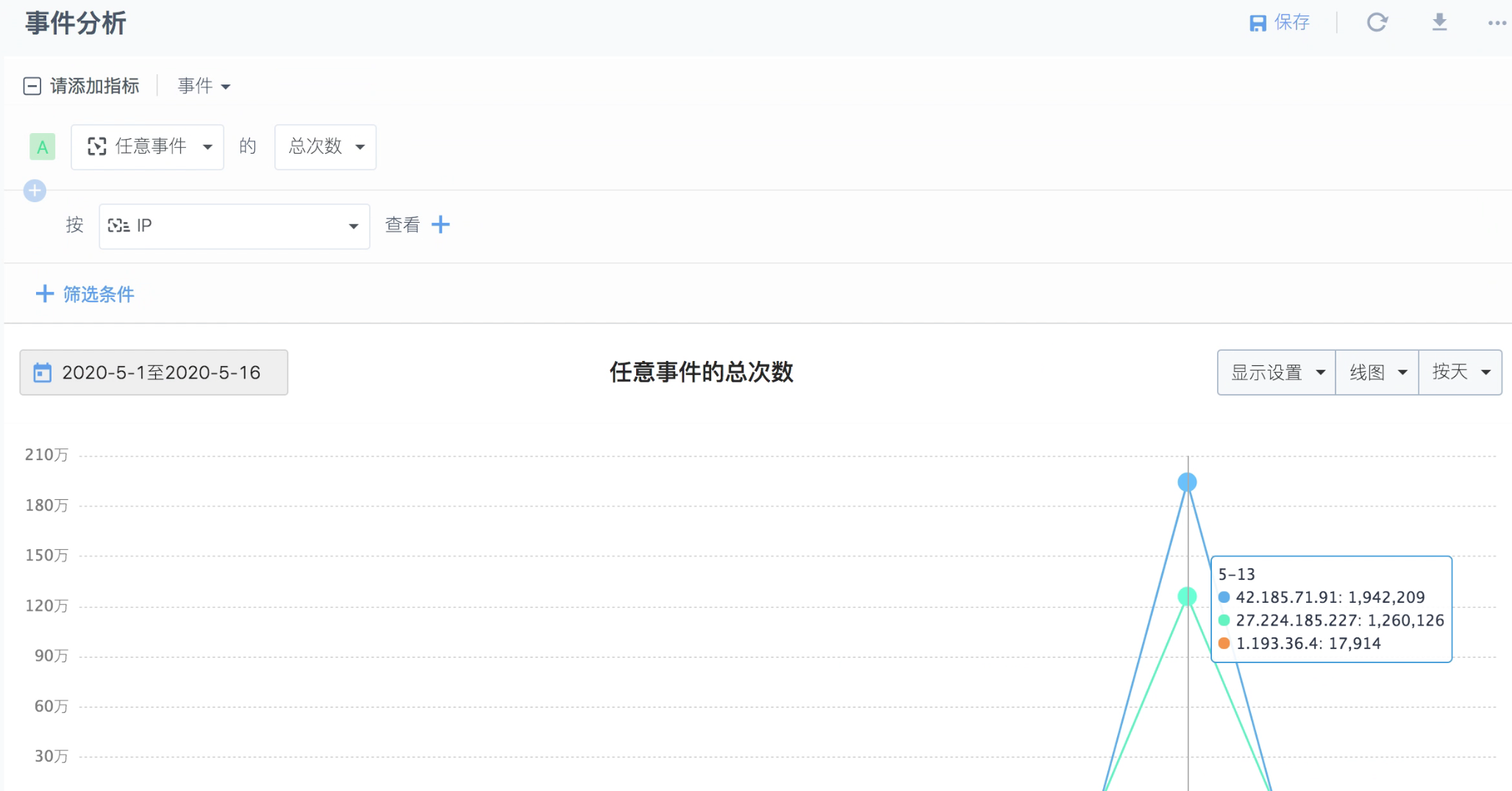This screenshot has height=791, width=1512.
Task: Click 筛选条件 to add a filter
Action: pyautogui.click(x=85, y=294)
